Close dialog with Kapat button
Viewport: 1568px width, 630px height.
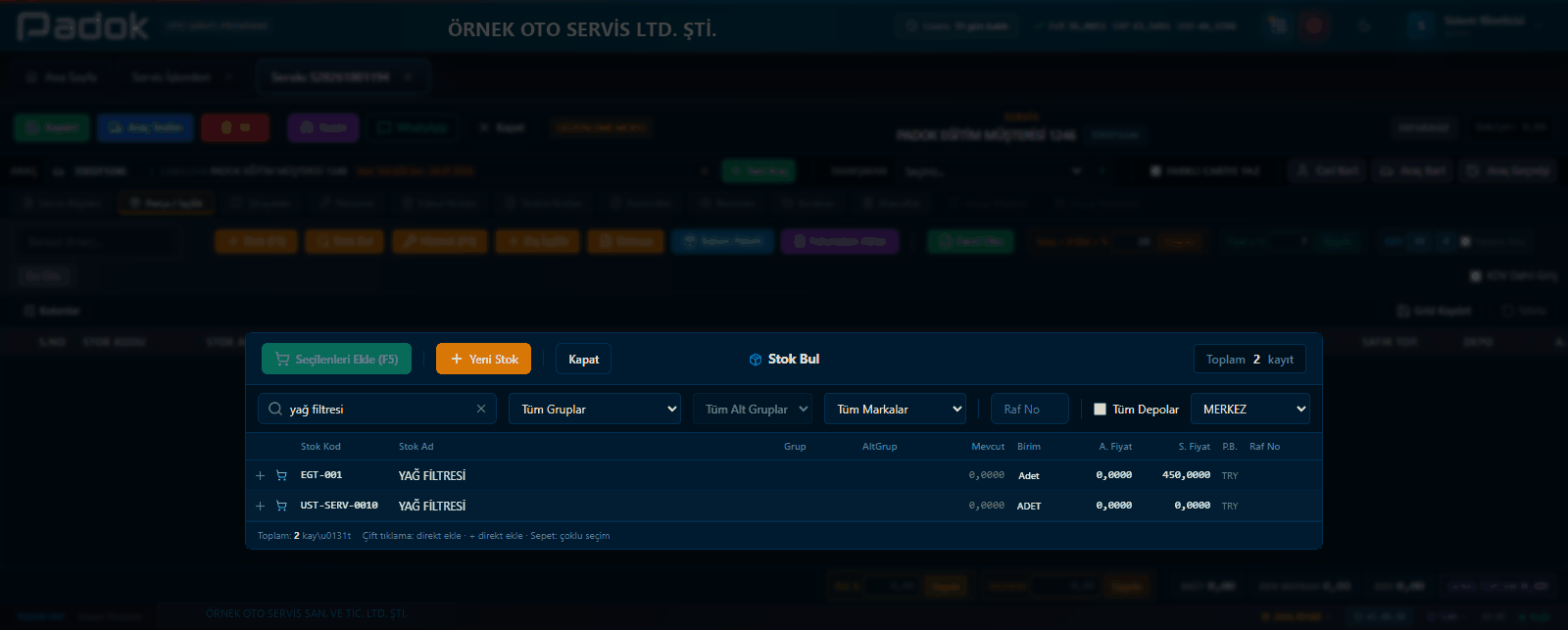click(584, 359)
